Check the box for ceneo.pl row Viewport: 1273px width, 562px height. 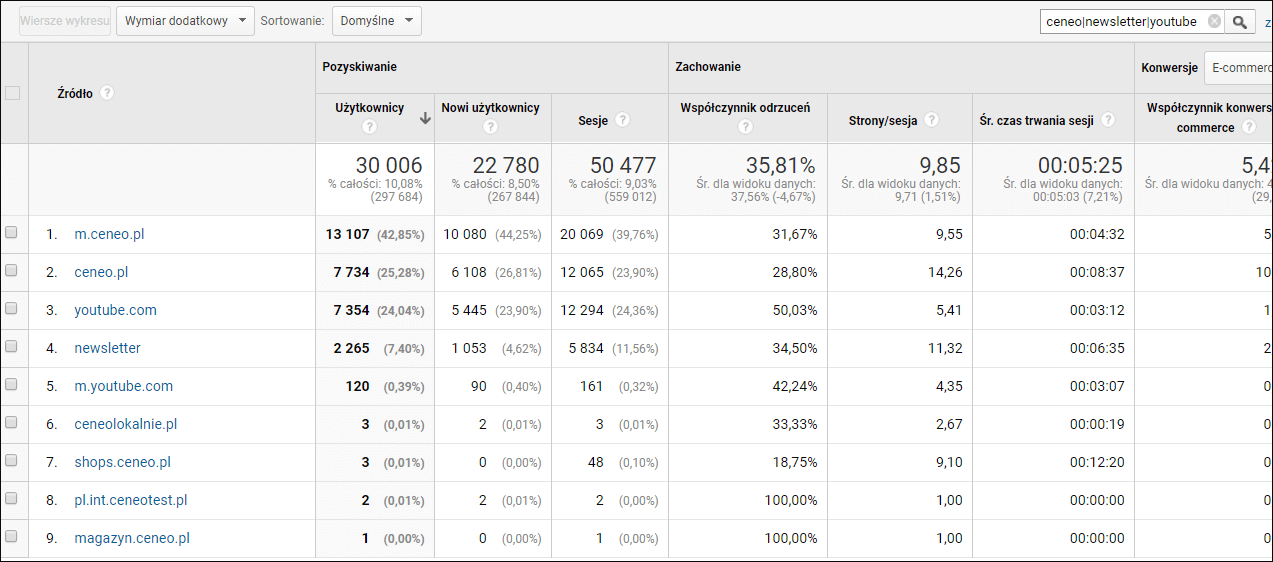coord(12,270)
